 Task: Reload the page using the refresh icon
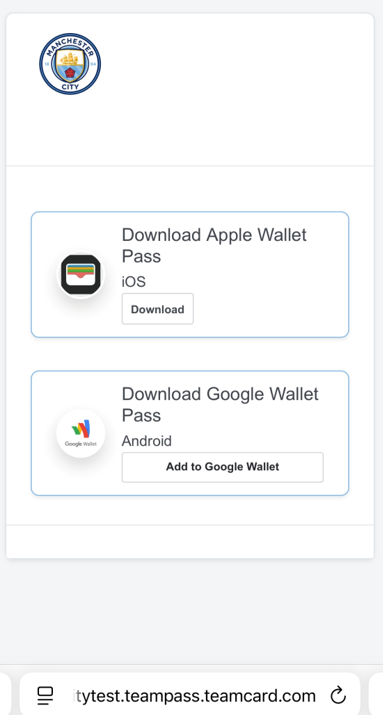point(338,696)
